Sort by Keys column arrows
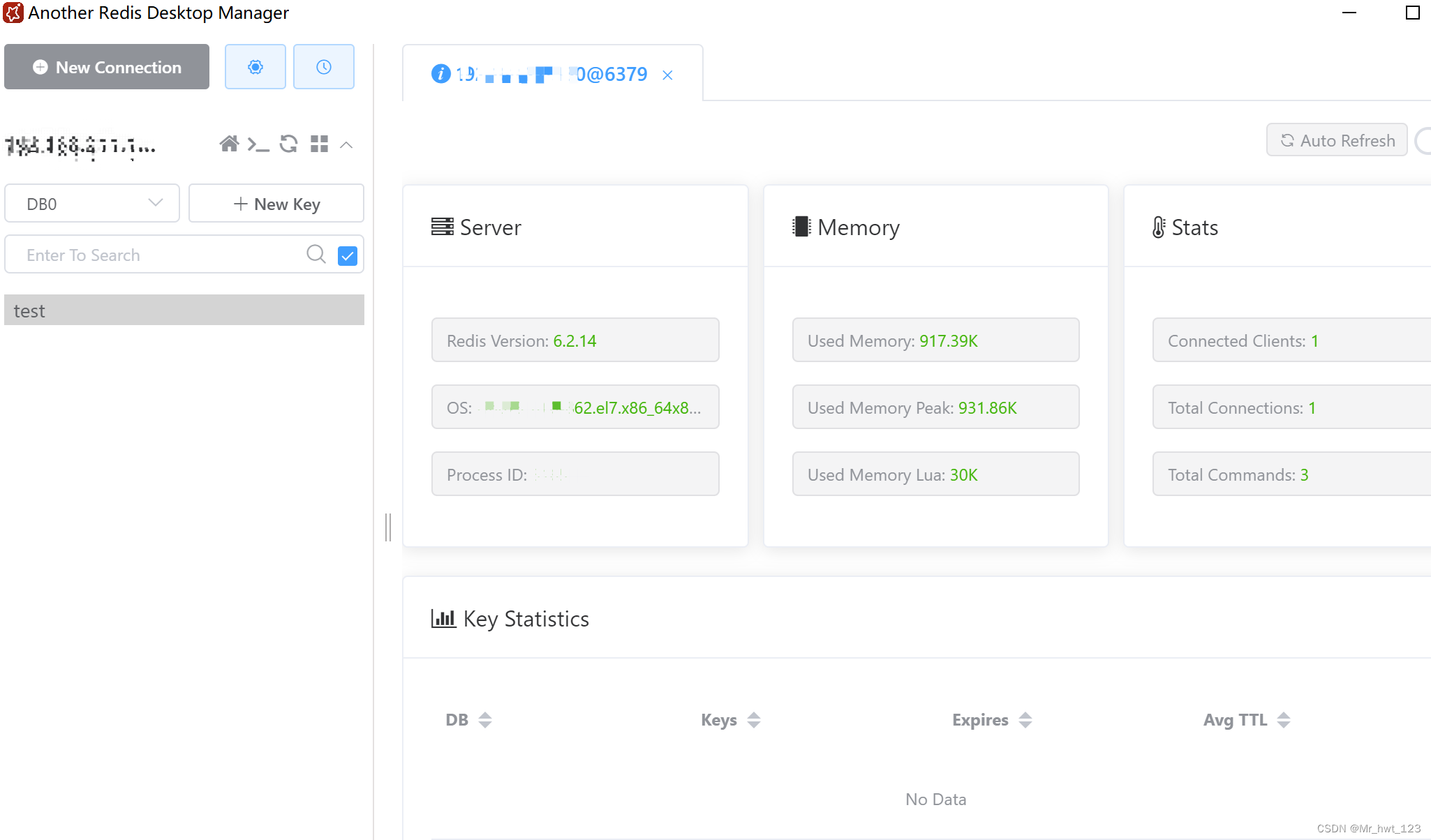The image size is (1431, 840). 753,720
